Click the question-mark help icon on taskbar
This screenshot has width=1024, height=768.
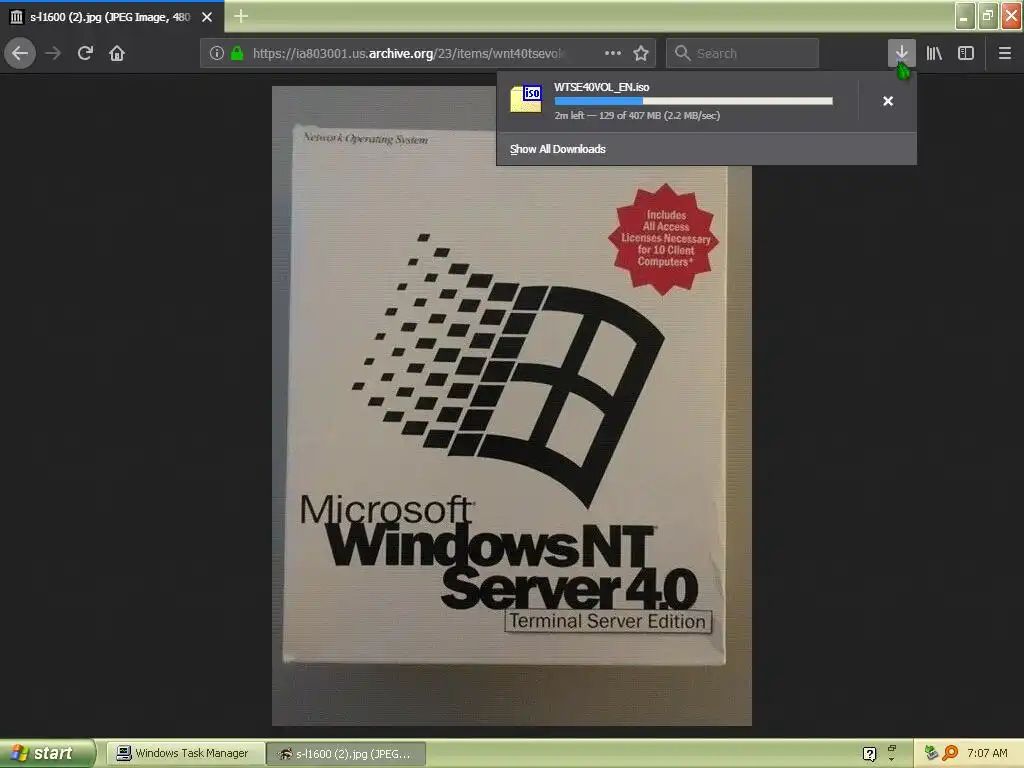coord(869,754)
